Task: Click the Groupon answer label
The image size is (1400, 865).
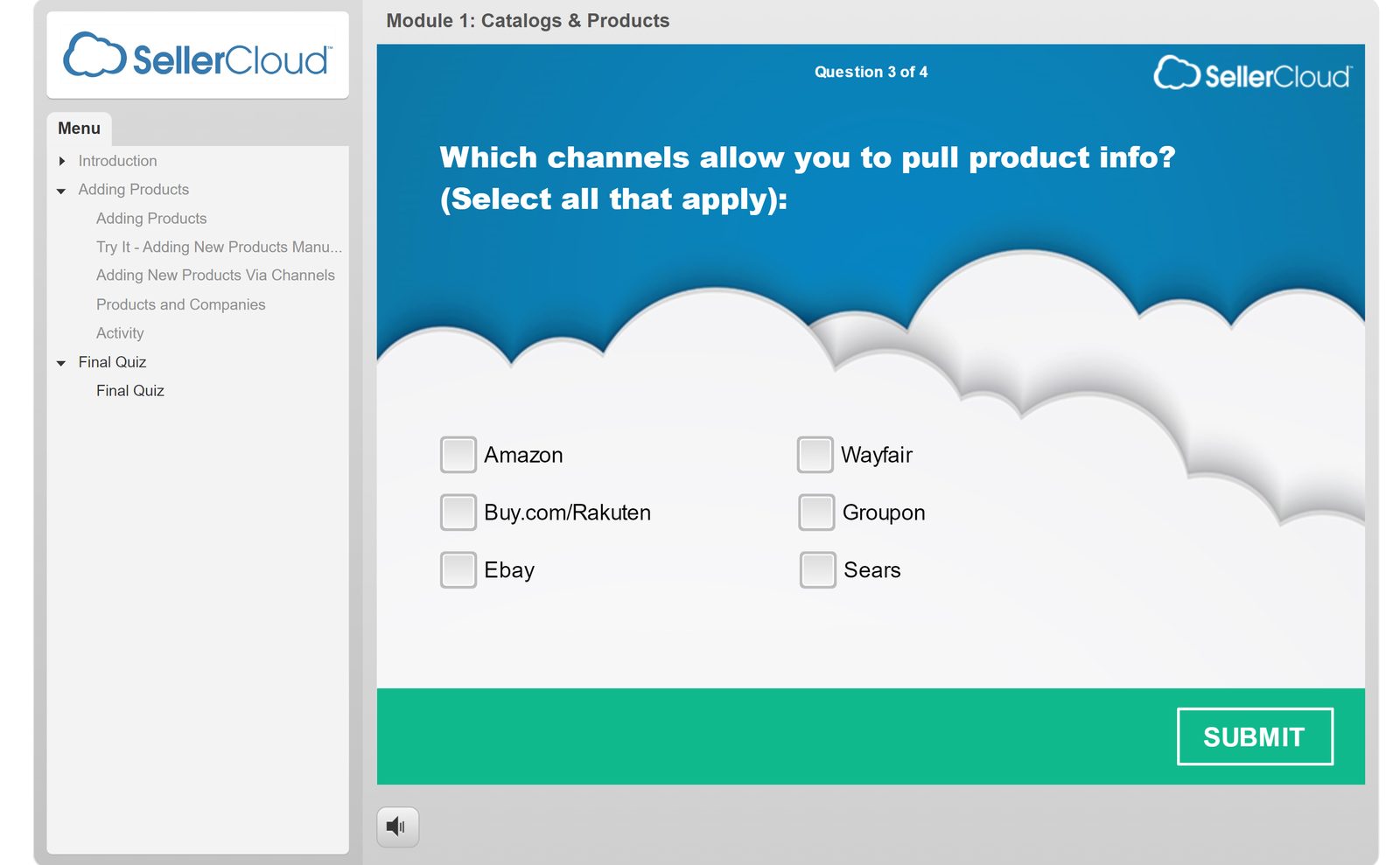Action: (884, 513)
